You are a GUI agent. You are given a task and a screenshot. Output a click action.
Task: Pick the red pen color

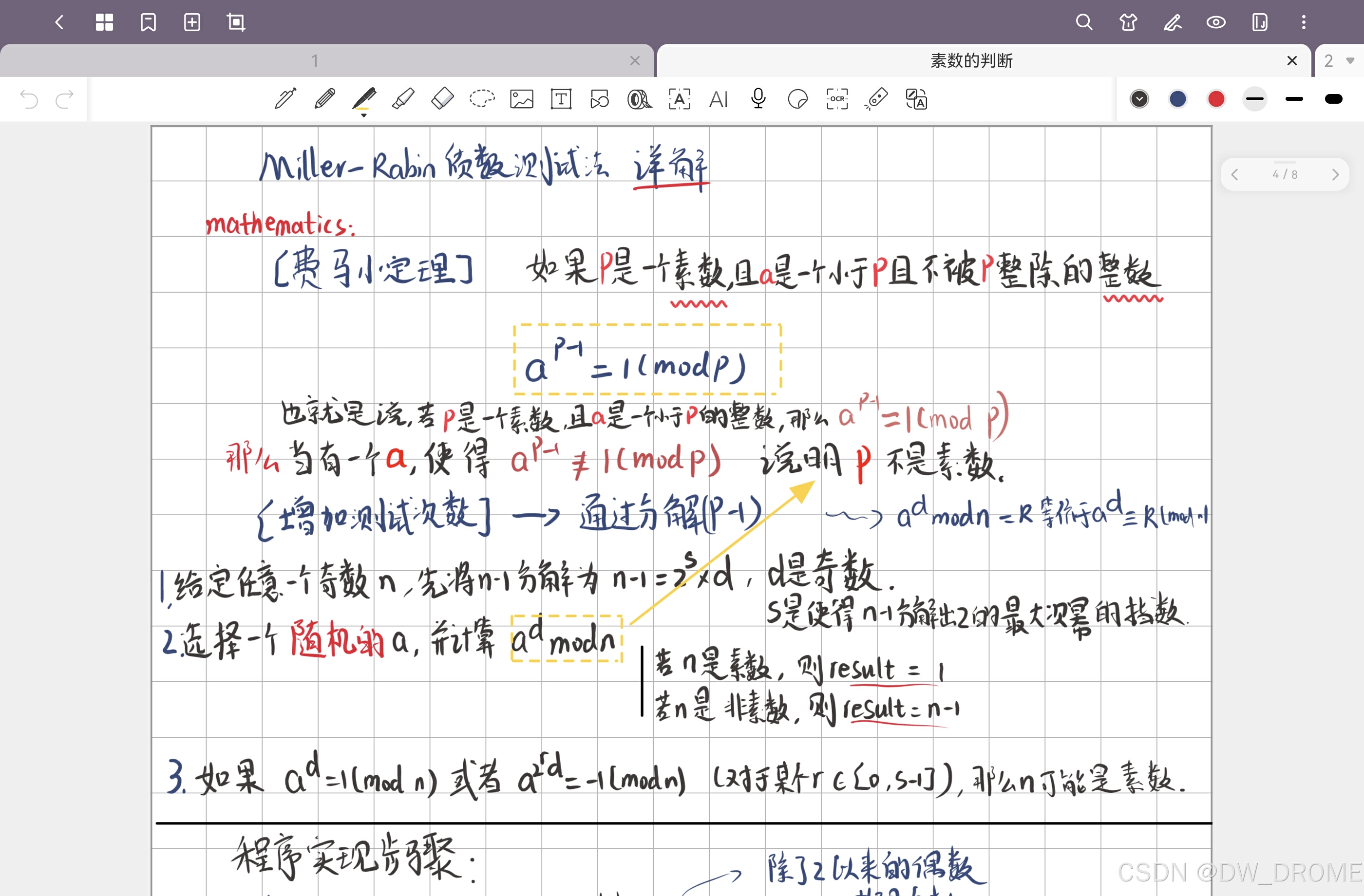[x=1216, y=99]
